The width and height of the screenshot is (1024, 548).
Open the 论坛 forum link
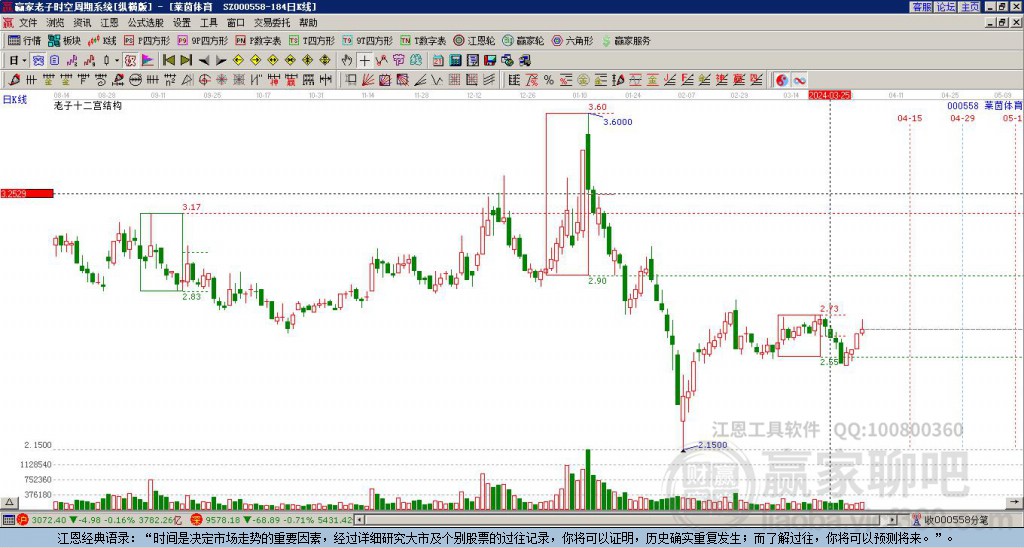tap(946, 7)
